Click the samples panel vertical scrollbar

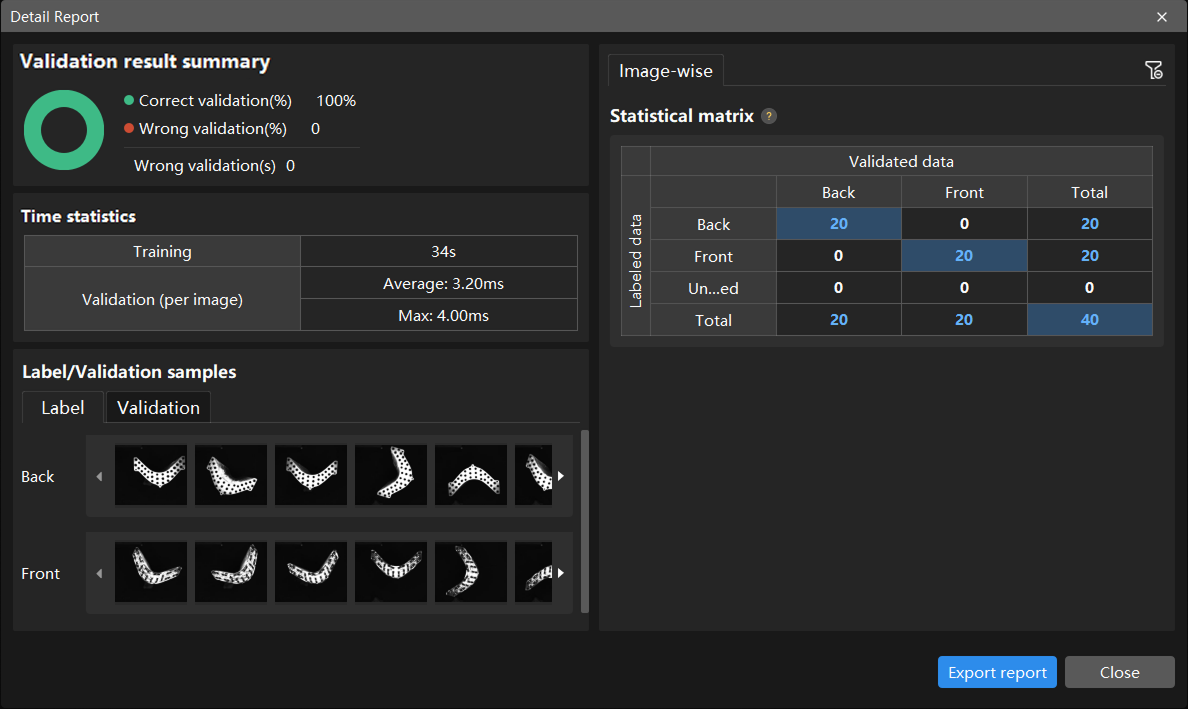point(584,521)
